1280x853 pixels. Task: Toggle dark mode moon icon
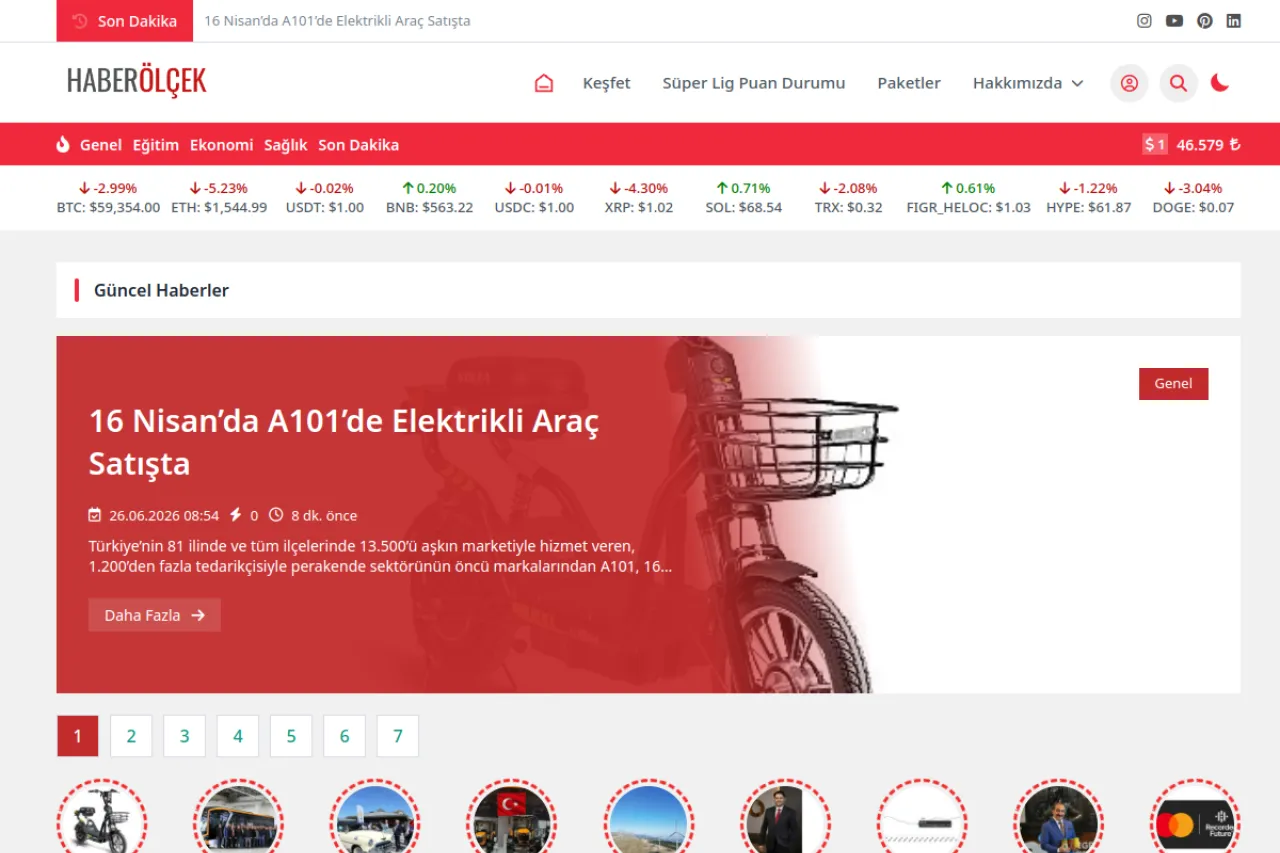[x=1219, y=83]
